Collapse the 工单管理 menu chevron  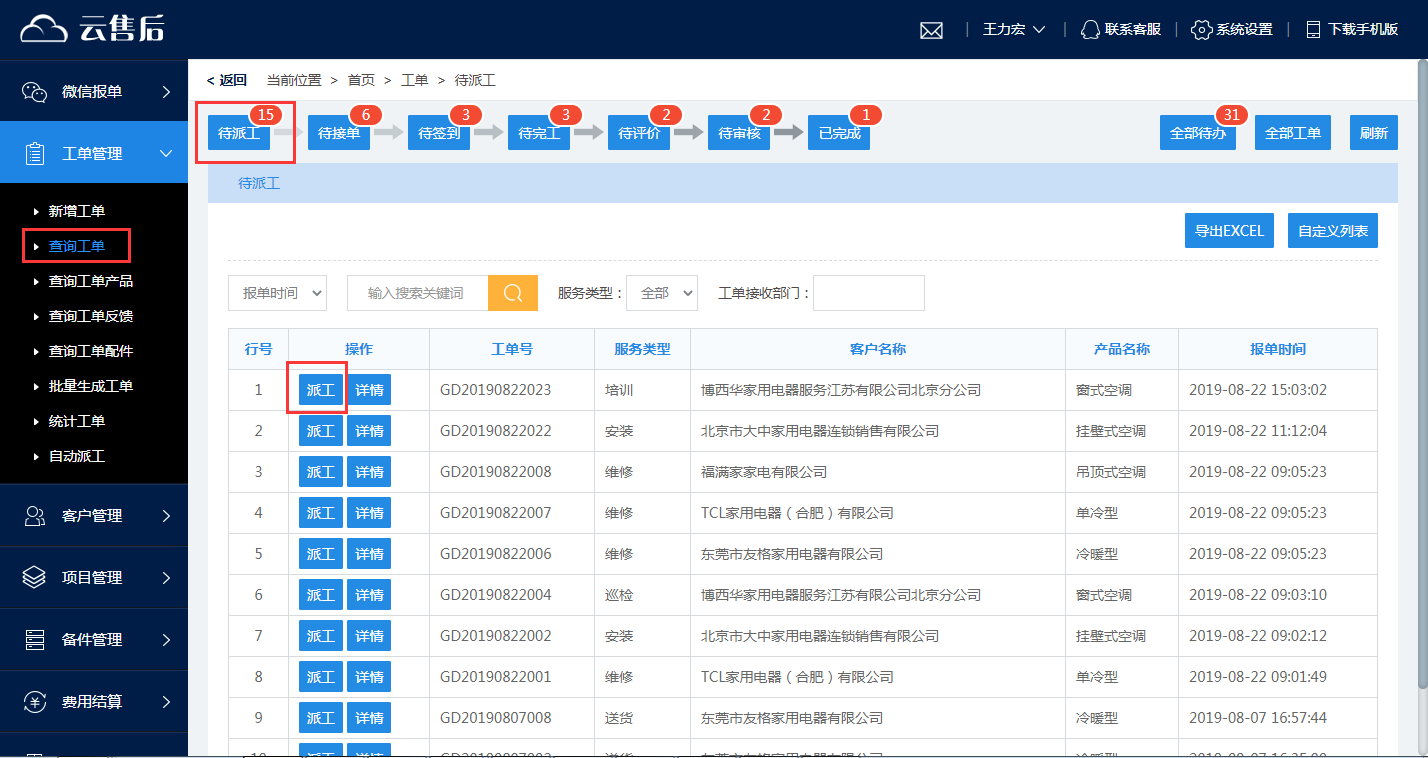(x=166, y=153)
